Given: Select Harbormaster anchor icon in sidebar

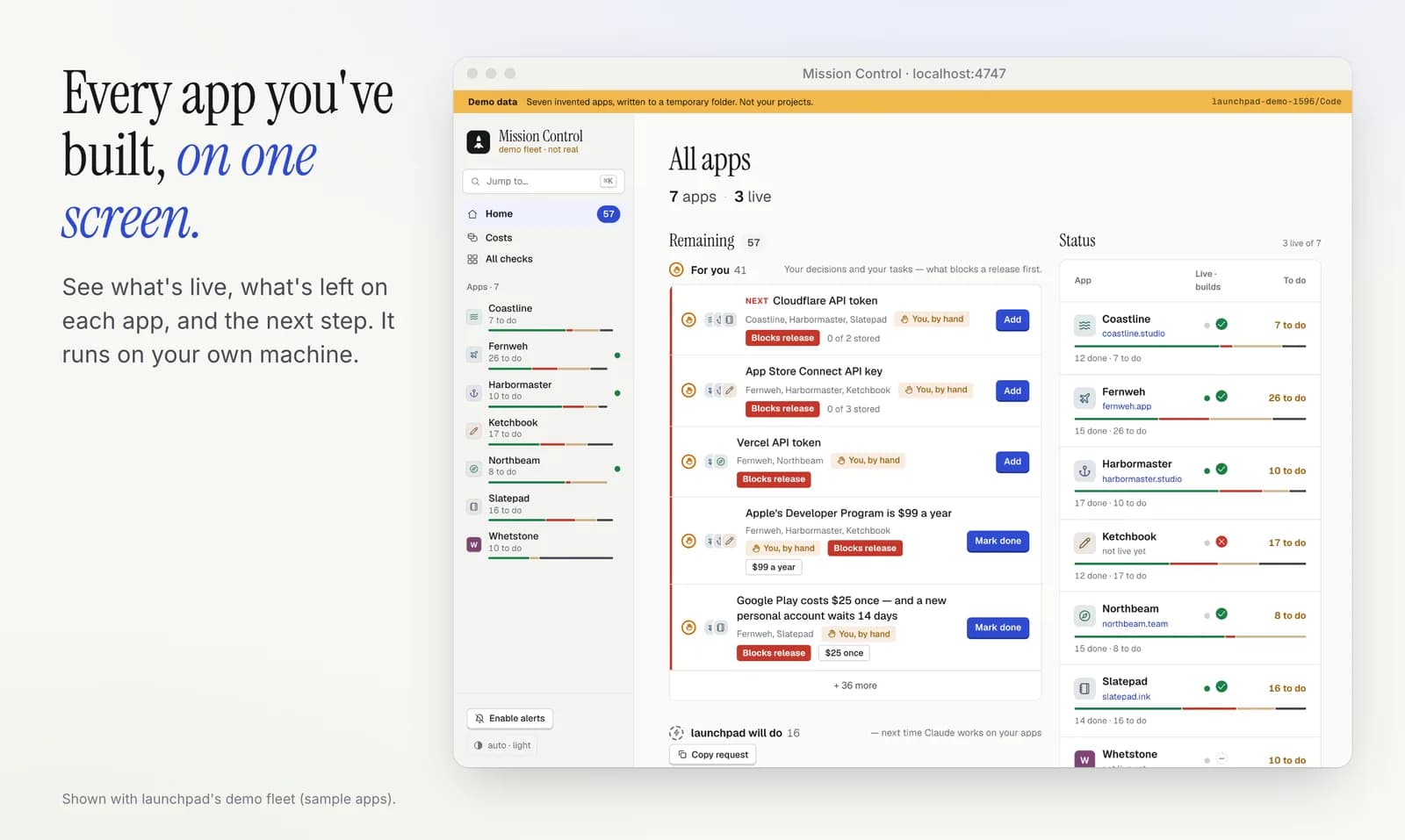Looking at the screenshot, I should [x=474, y=393].
